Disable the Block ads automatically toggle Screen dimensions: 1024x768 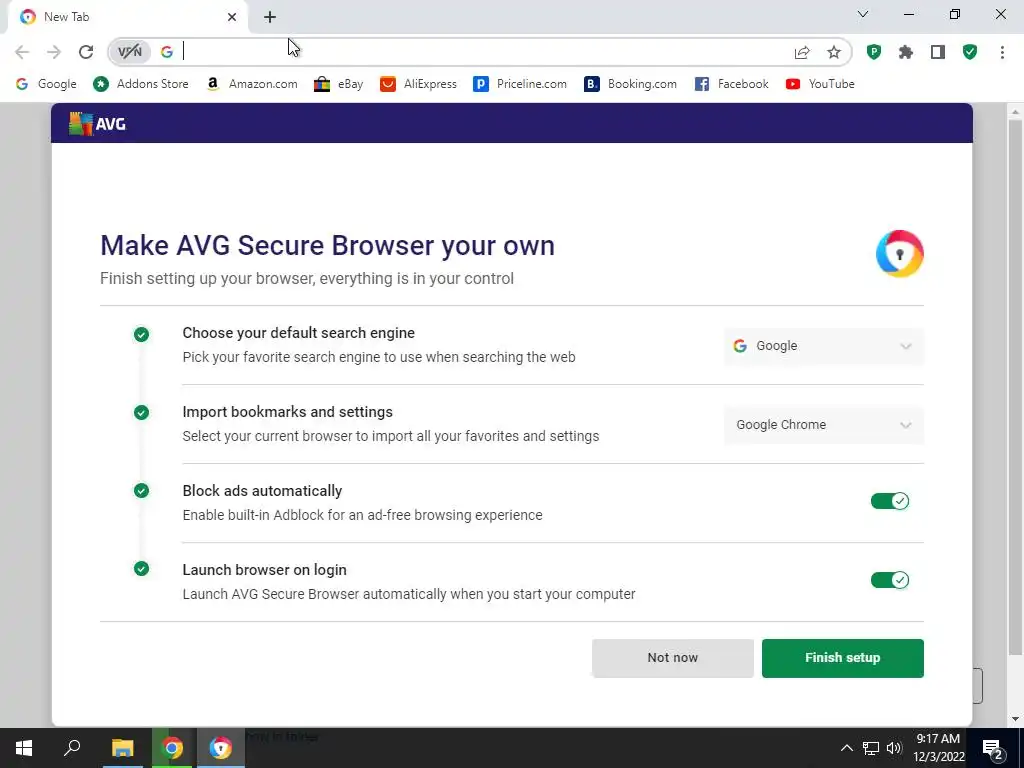[x=889, y=501]
